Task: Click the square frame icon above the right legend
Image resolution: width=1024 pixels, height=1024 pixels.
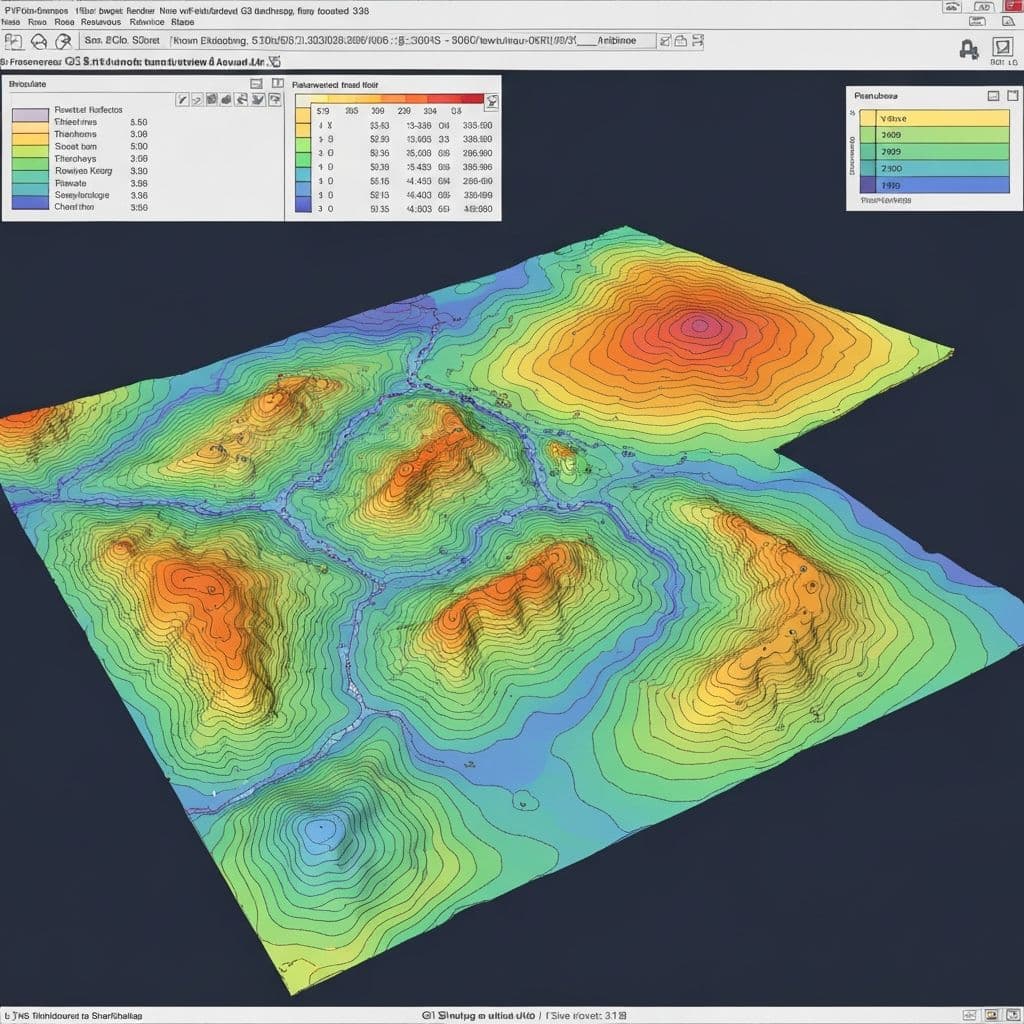Action: [1001, 47]
